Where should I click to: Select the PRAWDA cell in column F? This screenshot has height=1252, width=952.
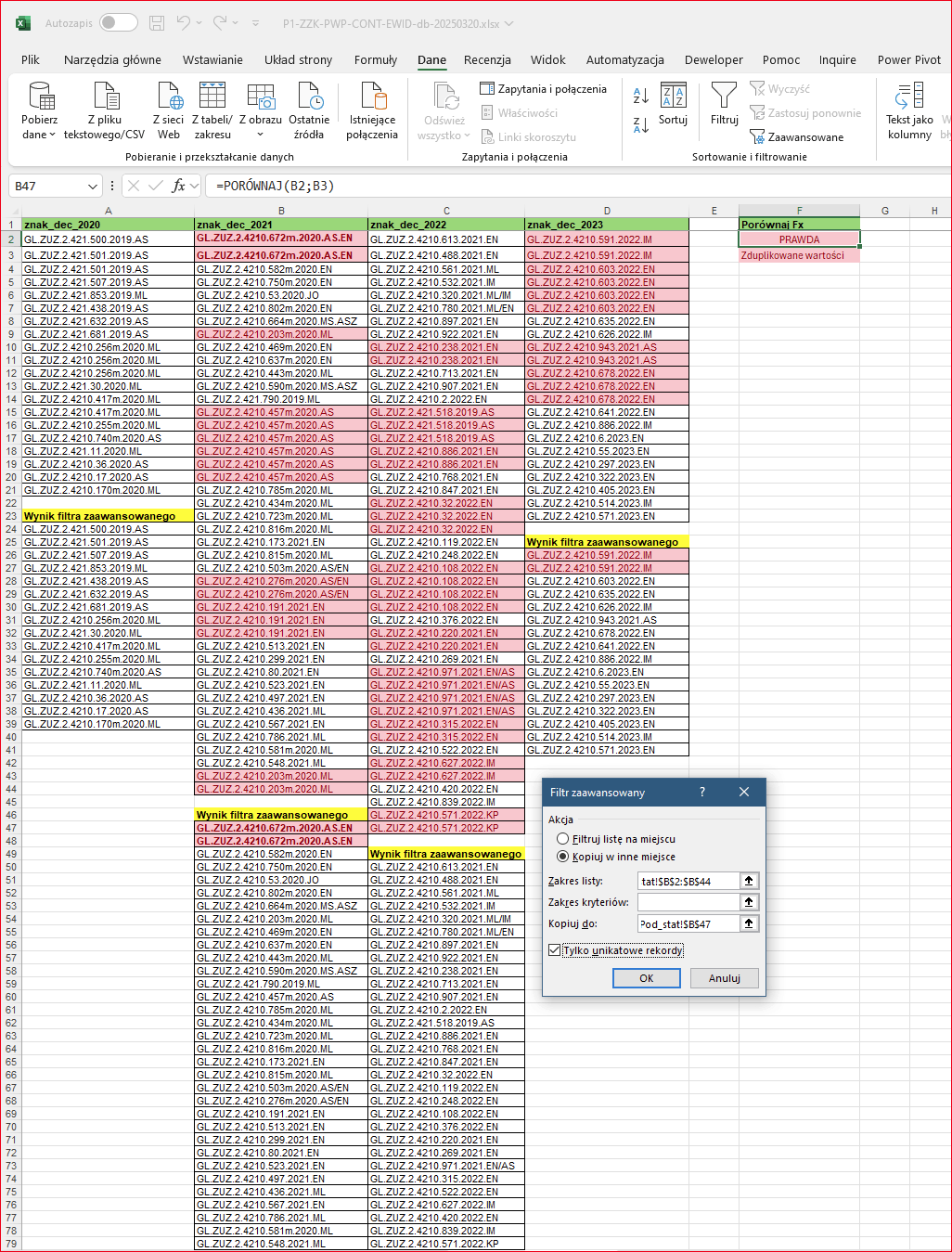(x=799, y=239)
